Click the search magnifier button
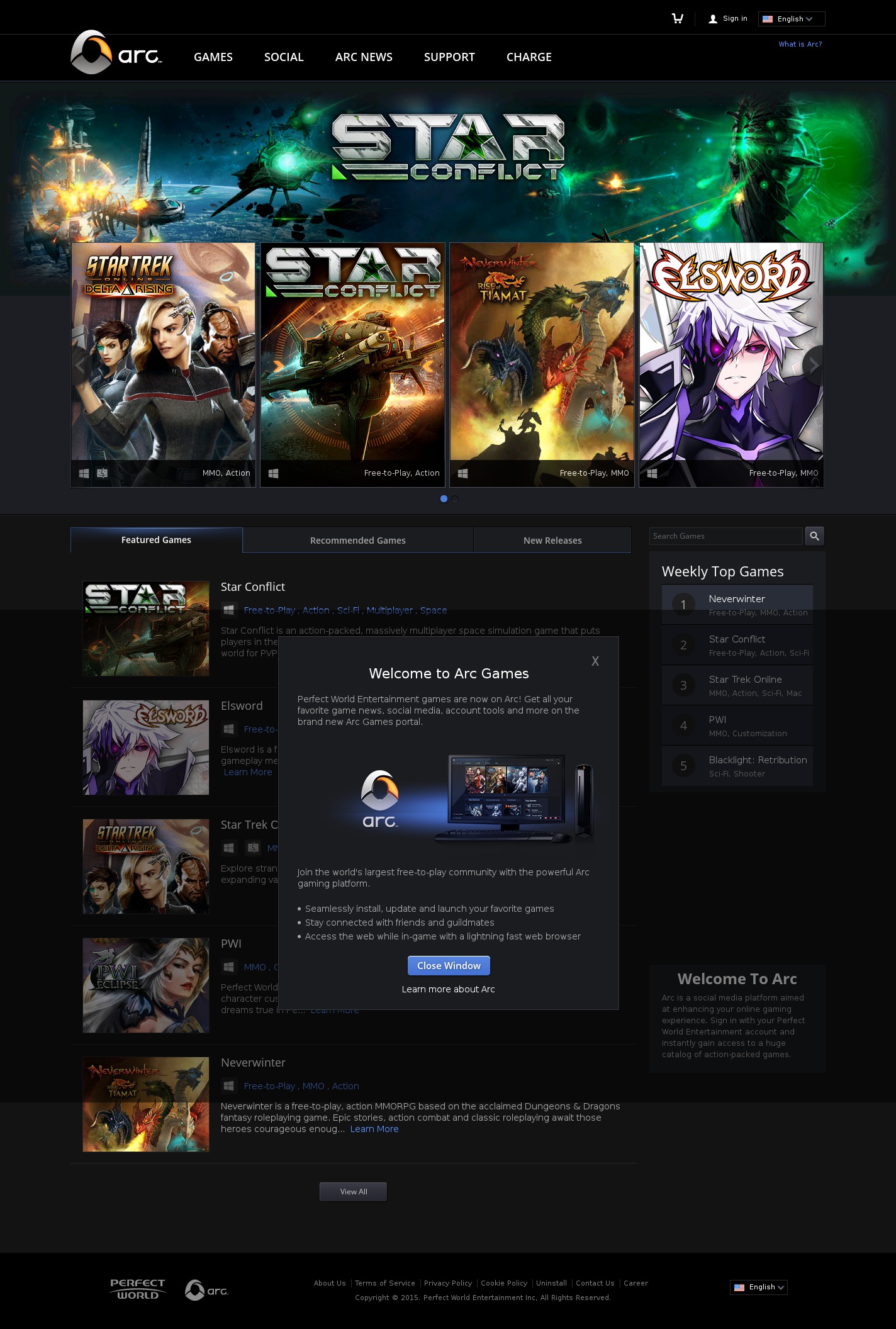The image size is (896, 1329). pos(814,536)
